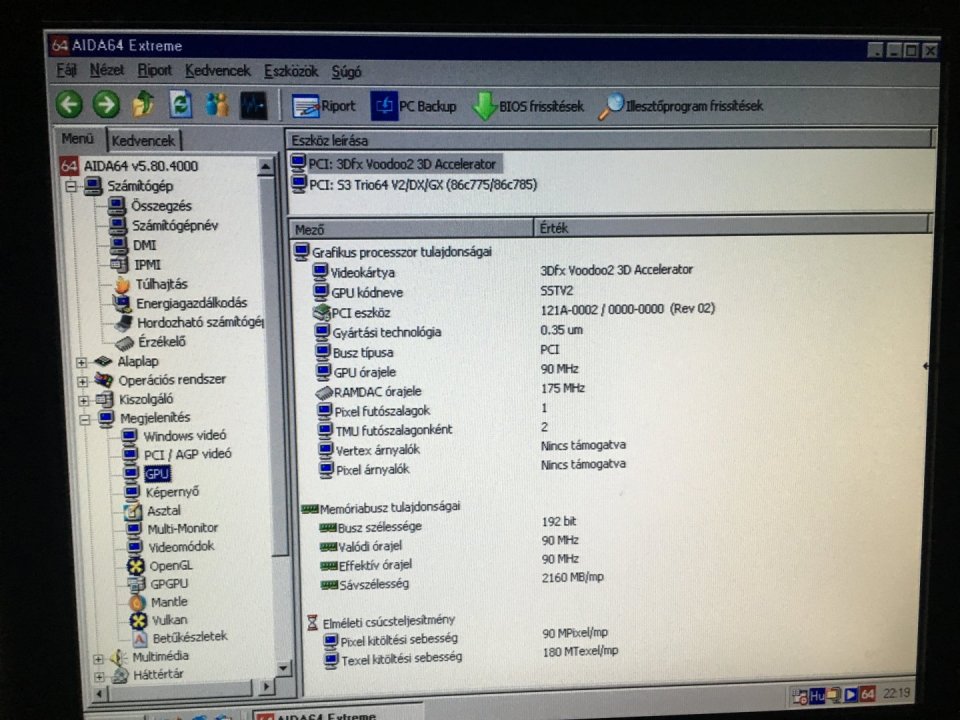Select Betűkészletek fonts icon item

tap(179, 637)
